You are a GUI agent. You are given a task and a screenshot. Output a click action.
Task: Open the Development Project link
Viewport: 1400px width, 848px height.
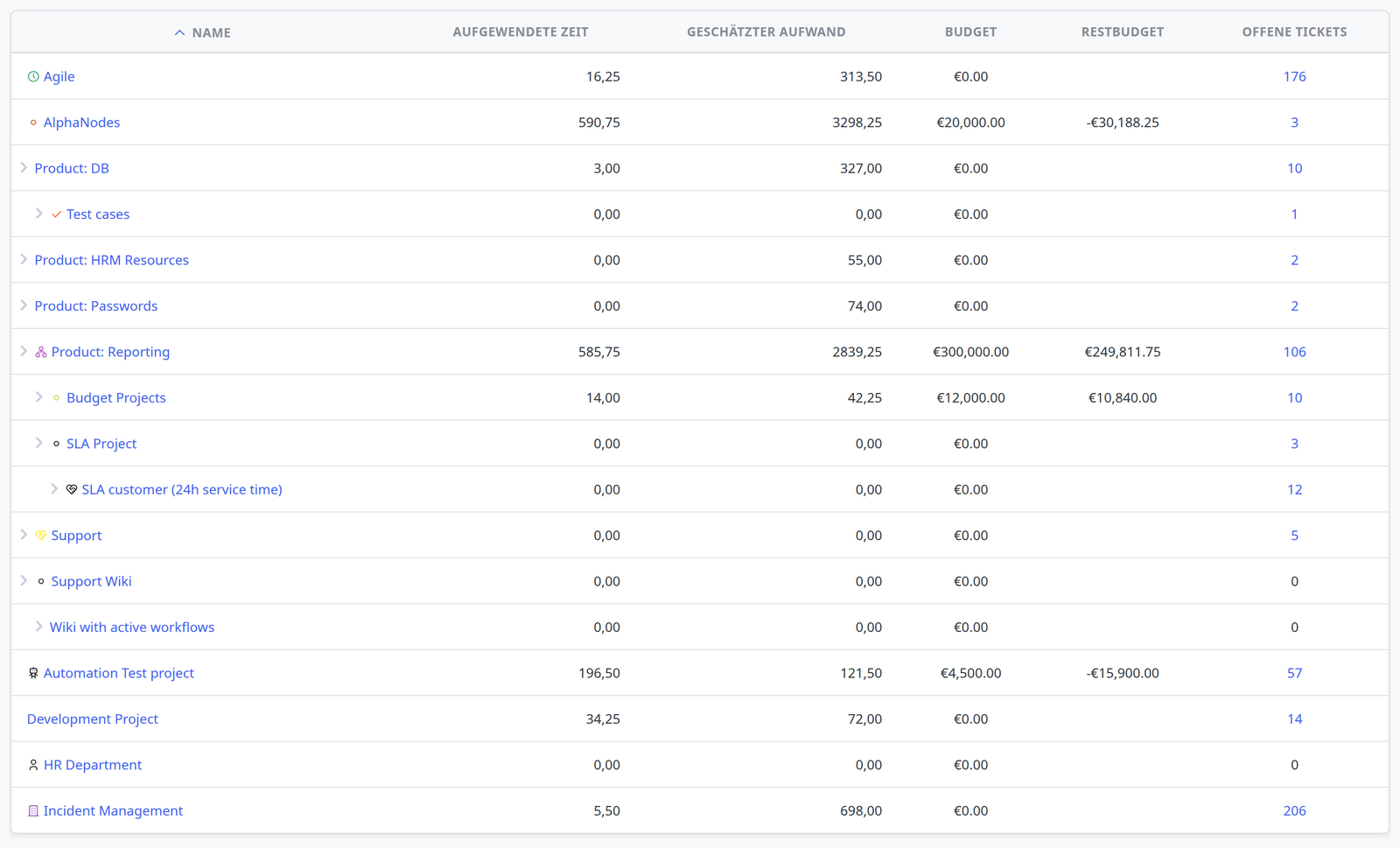[93, 719]
